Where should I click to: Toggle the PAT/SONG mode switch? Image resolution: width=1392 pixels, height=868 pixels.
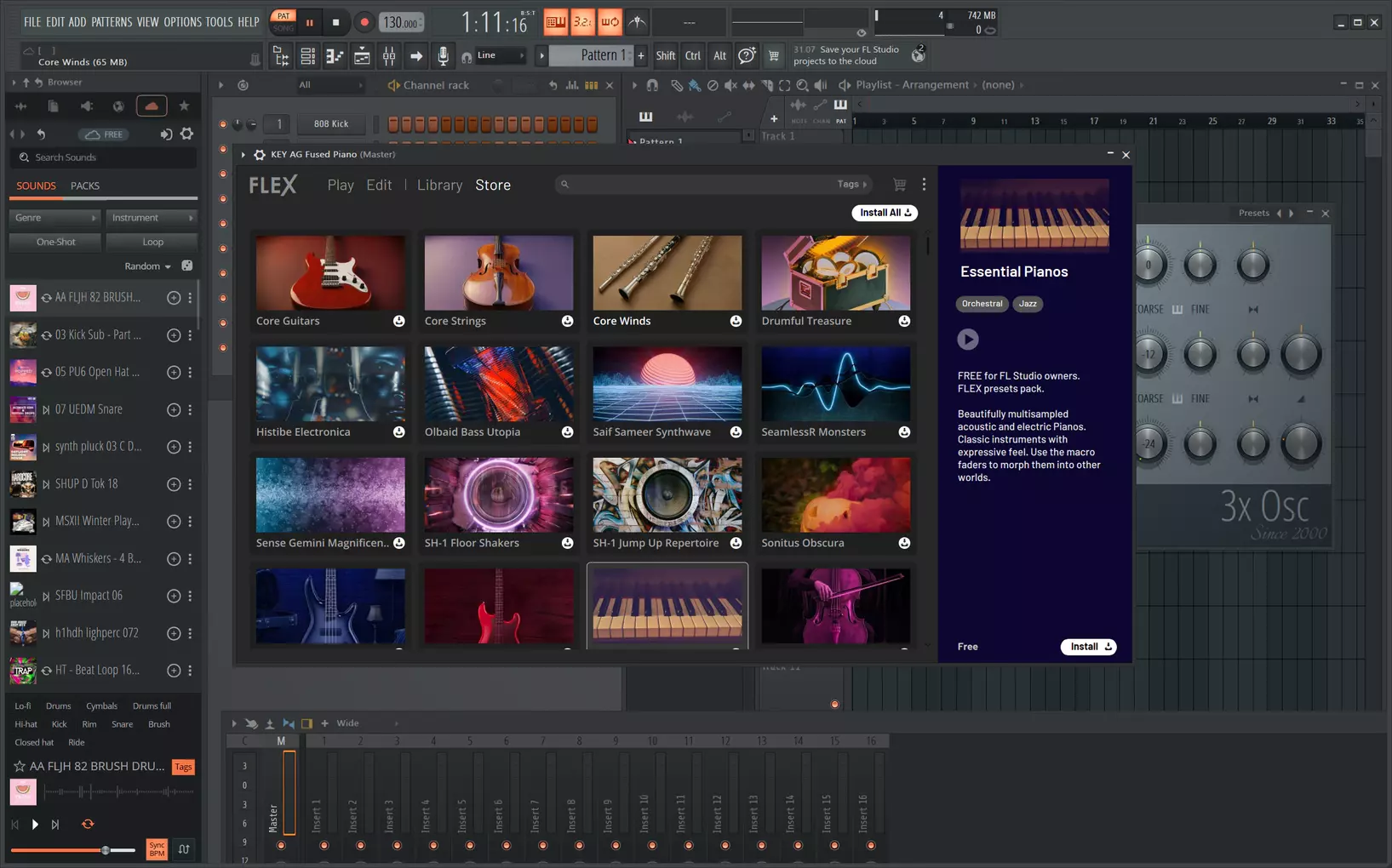click(283, 21)
